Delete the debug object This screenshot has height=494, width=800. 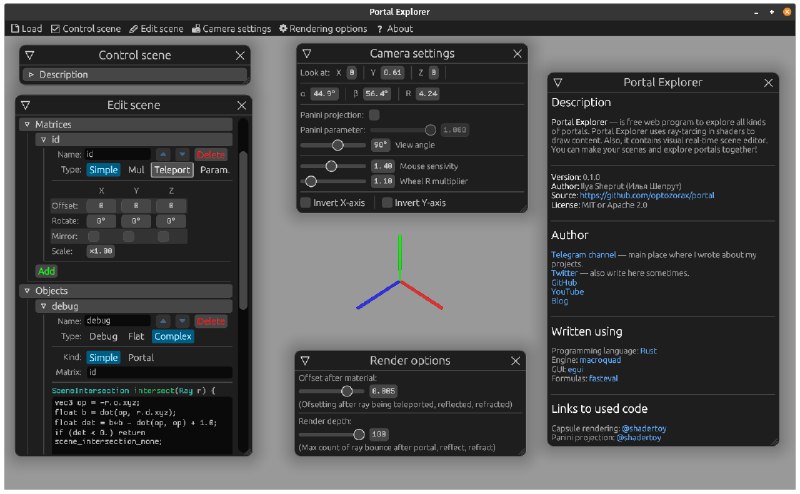pos(211,321)
